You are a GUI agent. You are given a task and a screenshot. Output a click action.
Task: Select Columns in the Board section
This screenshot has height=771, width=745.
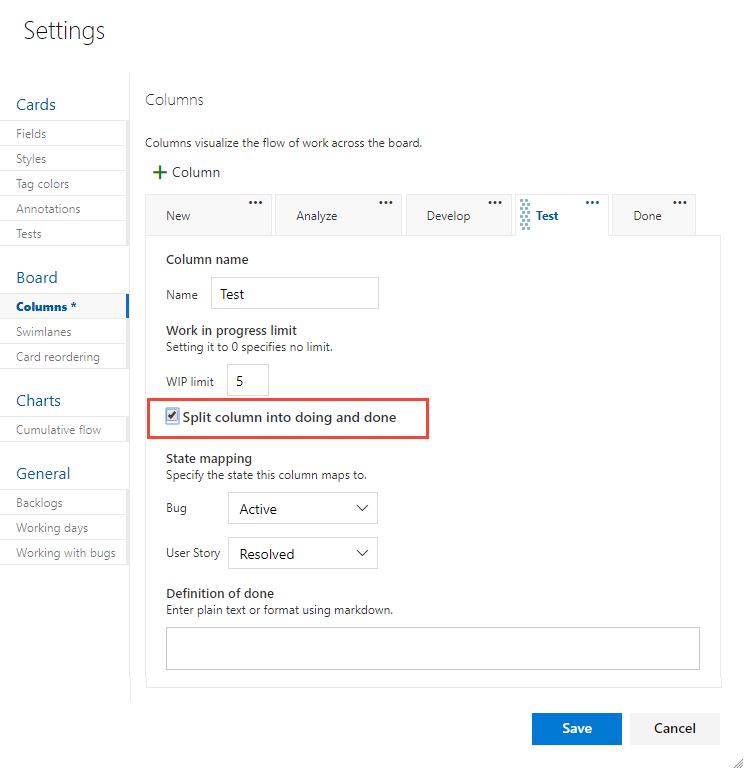click(x=63, y=306)
